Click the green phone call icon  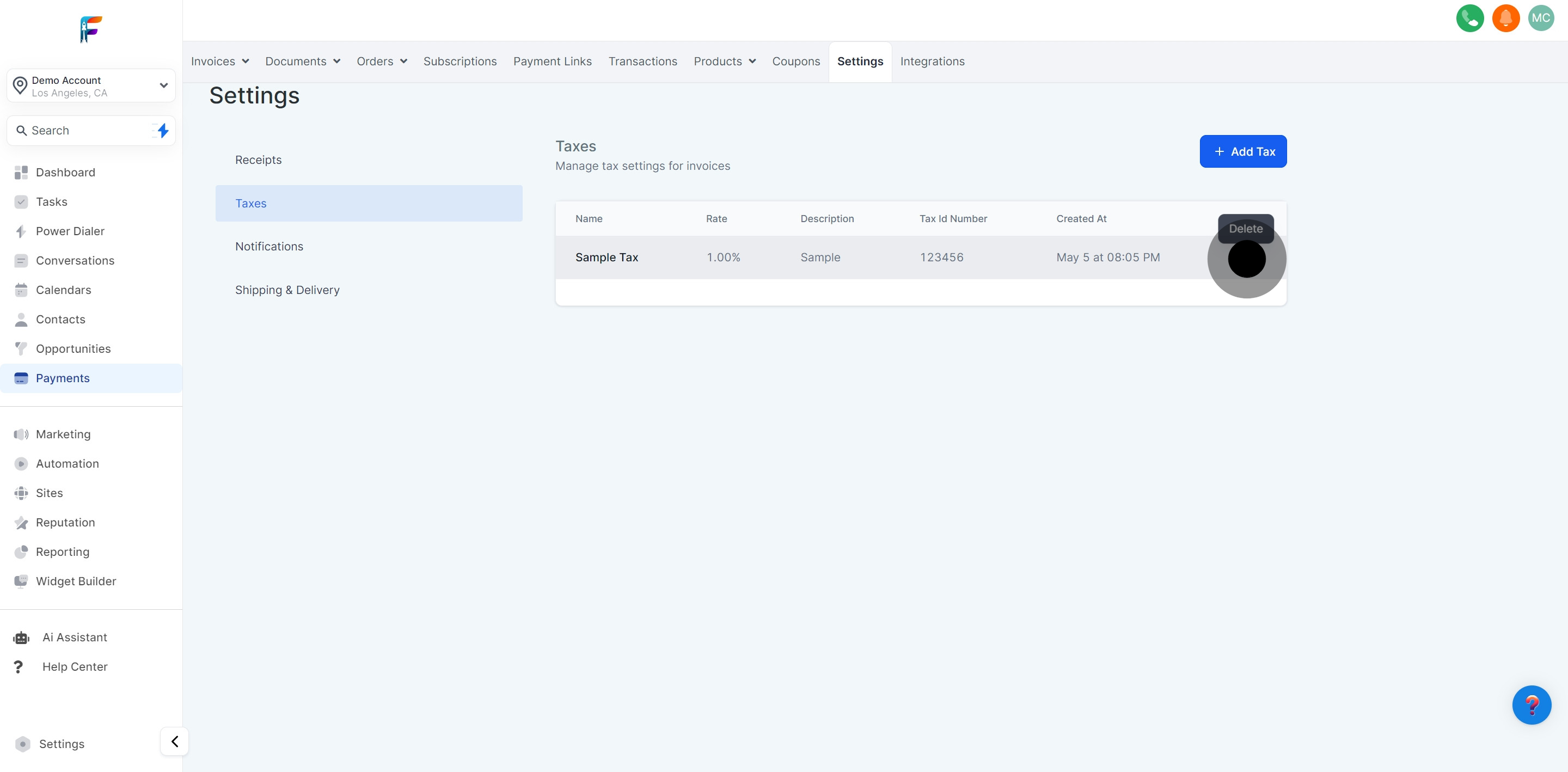[1469, 19]
